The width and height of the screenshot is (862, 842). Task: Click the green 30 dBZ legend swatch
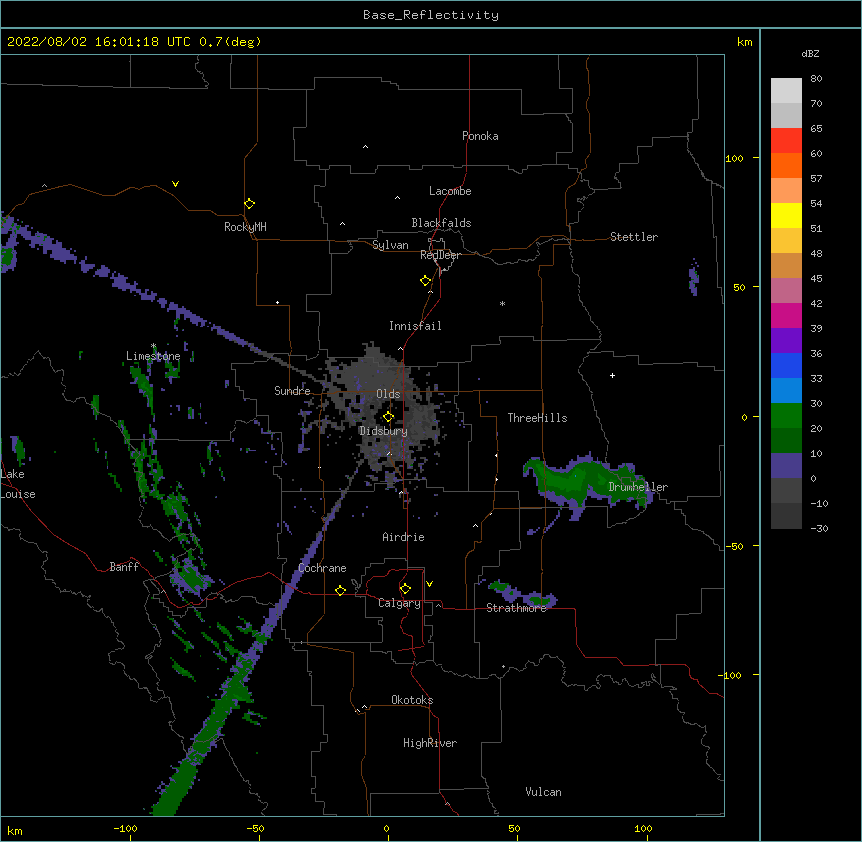(786, 416)
